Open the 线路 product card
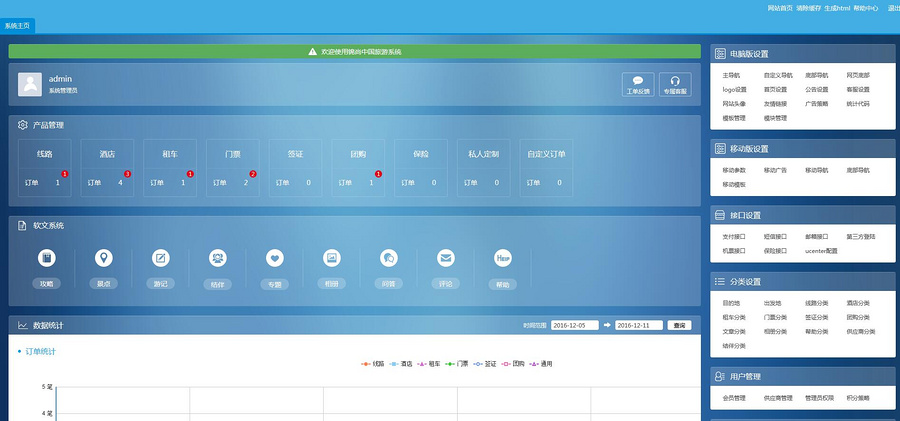 click(x=45, y=168)
